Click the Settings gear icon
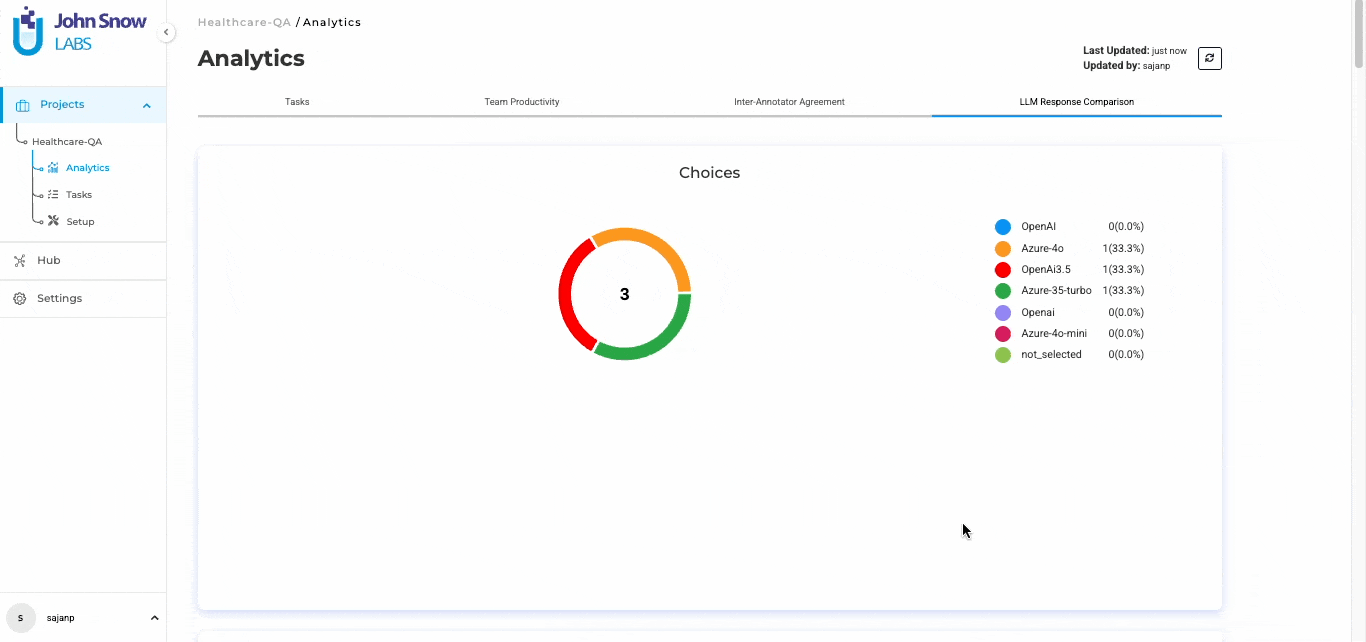 pos(19,298)
